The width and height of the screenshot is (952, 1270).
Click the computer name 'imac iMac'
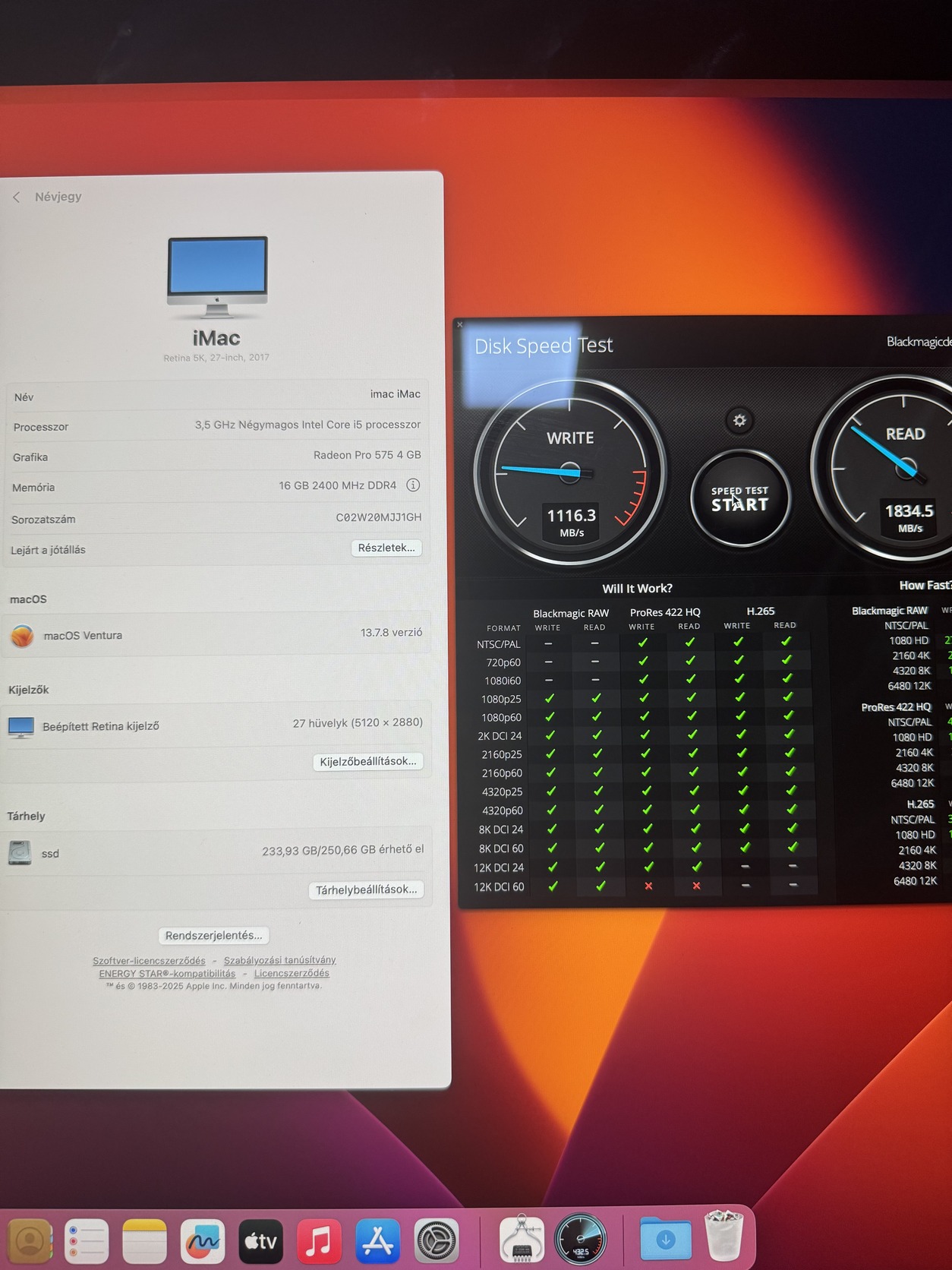pyautogui.click(x=396, y=393)
